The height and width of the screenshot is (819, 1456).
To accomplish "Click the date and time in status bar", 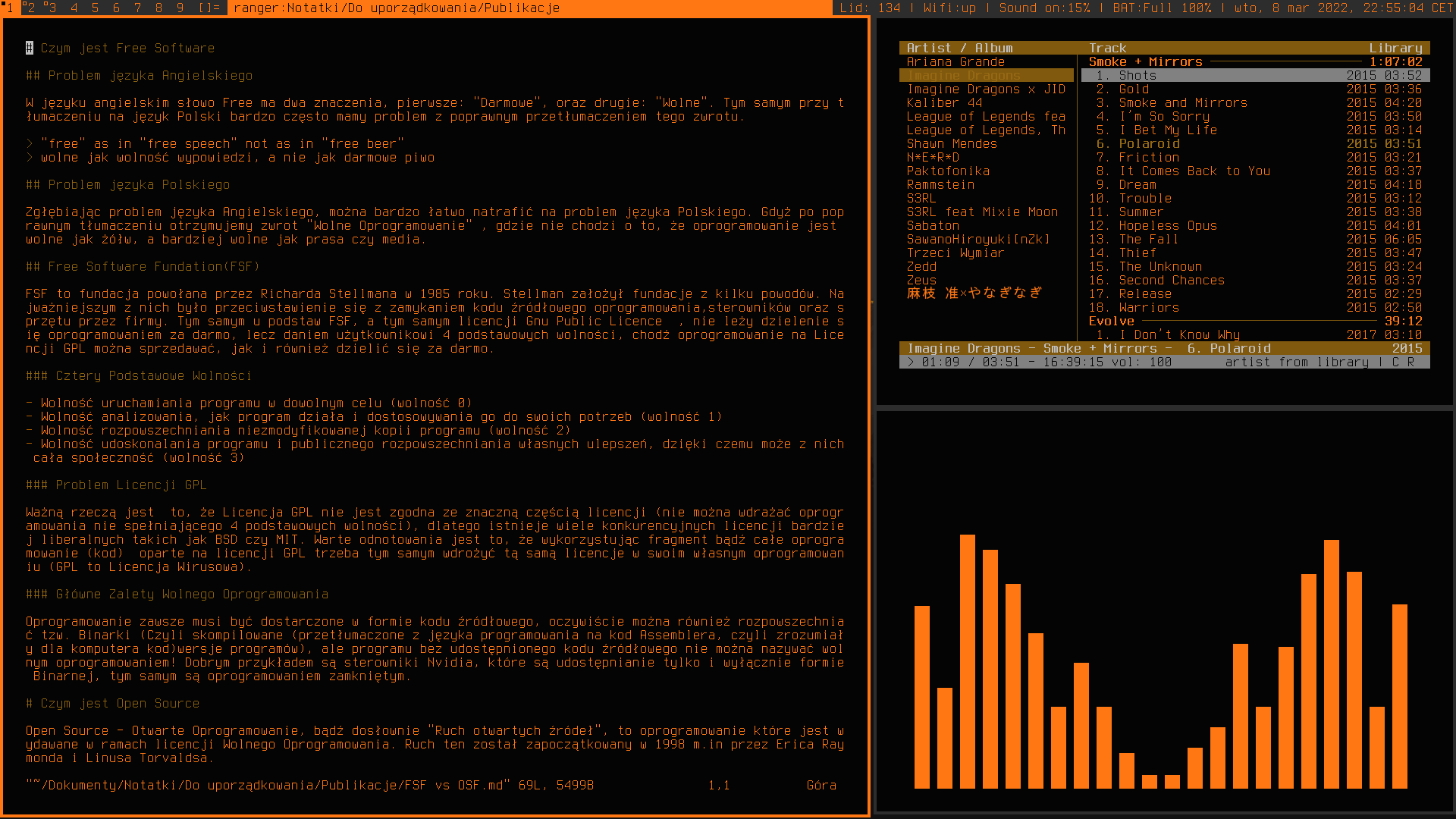I will point(1343,8).
